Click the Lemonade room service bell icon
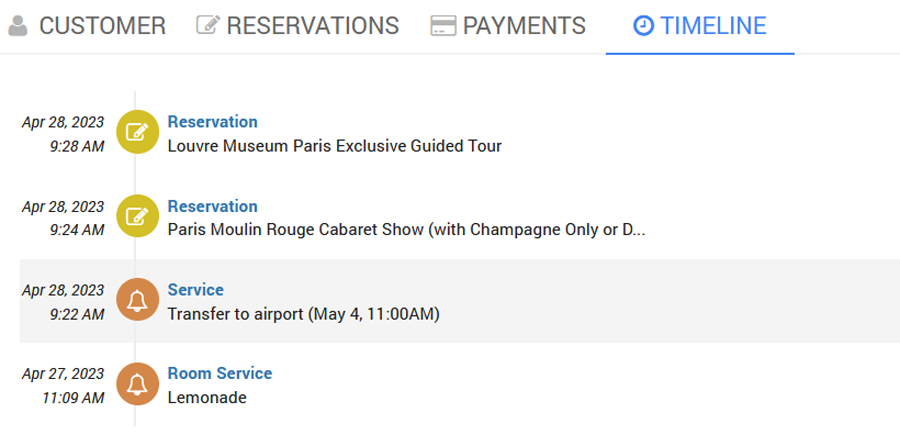 [138, 385]
